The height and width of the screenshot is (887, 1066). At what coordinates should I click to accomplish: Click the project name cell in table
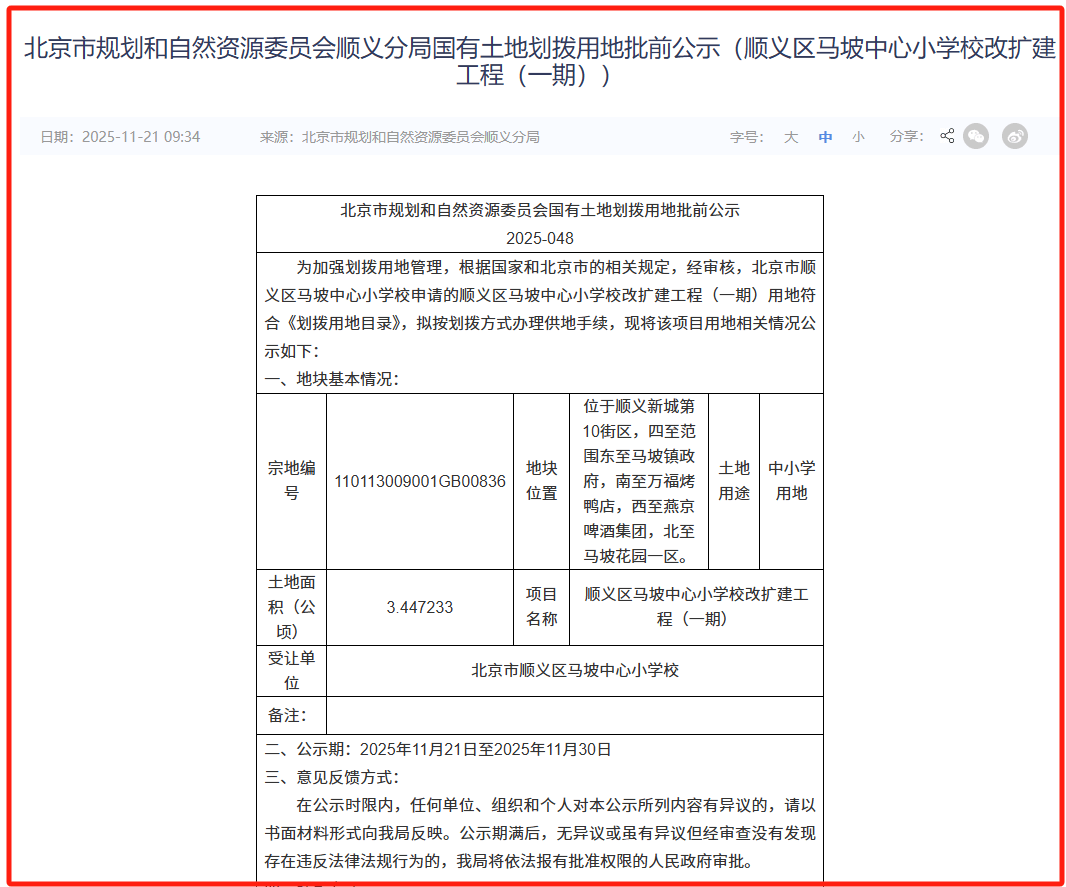tap(696, 607)
